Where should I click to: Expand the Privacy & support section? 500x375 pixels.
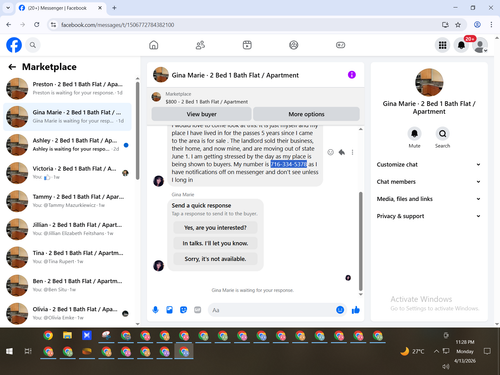pos(429,216)
